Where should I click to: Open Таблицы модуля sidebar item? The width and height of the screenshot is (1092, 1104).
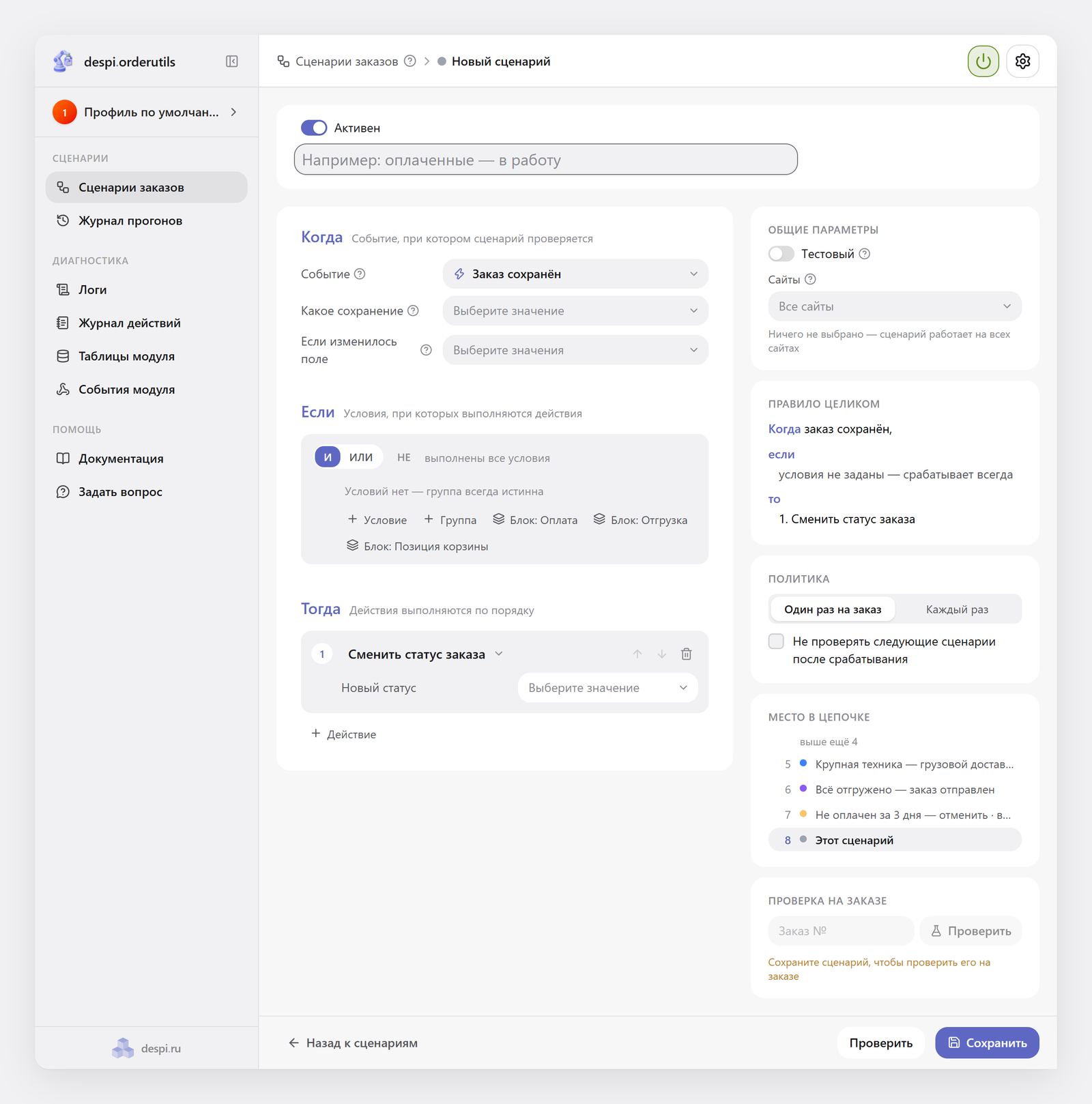coord(146,356)
